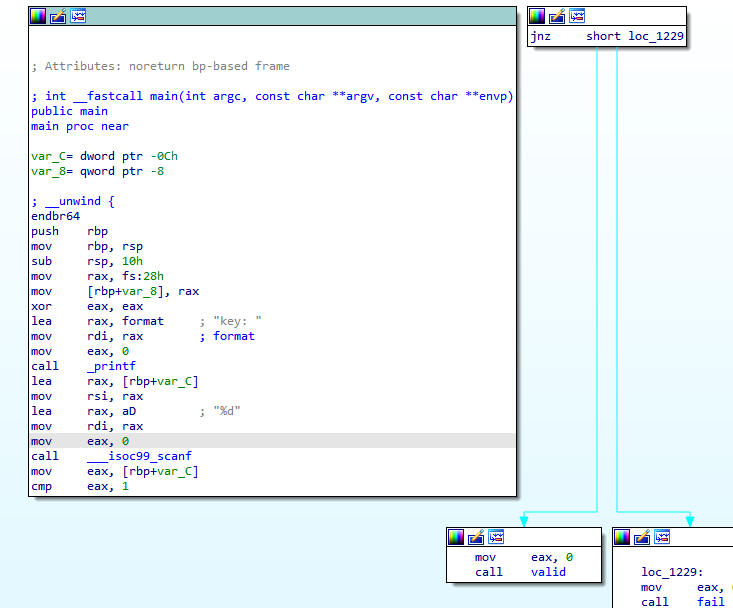Click the 'lea rax, [rbp+var_C]' instruction
This screenshot has width=733, height=608.
115,381
